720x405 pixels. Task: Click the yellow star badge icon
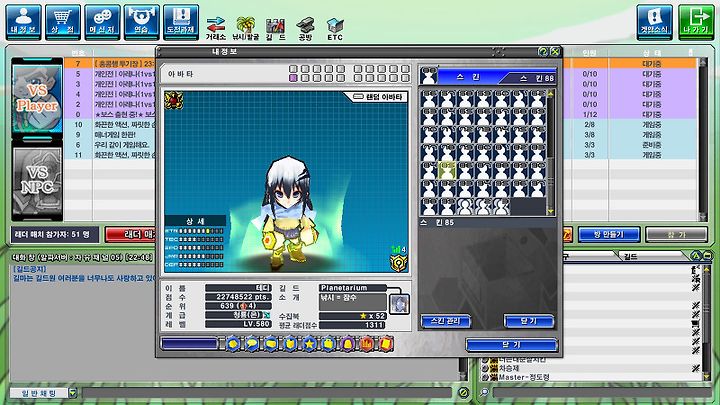click(309, 343)
